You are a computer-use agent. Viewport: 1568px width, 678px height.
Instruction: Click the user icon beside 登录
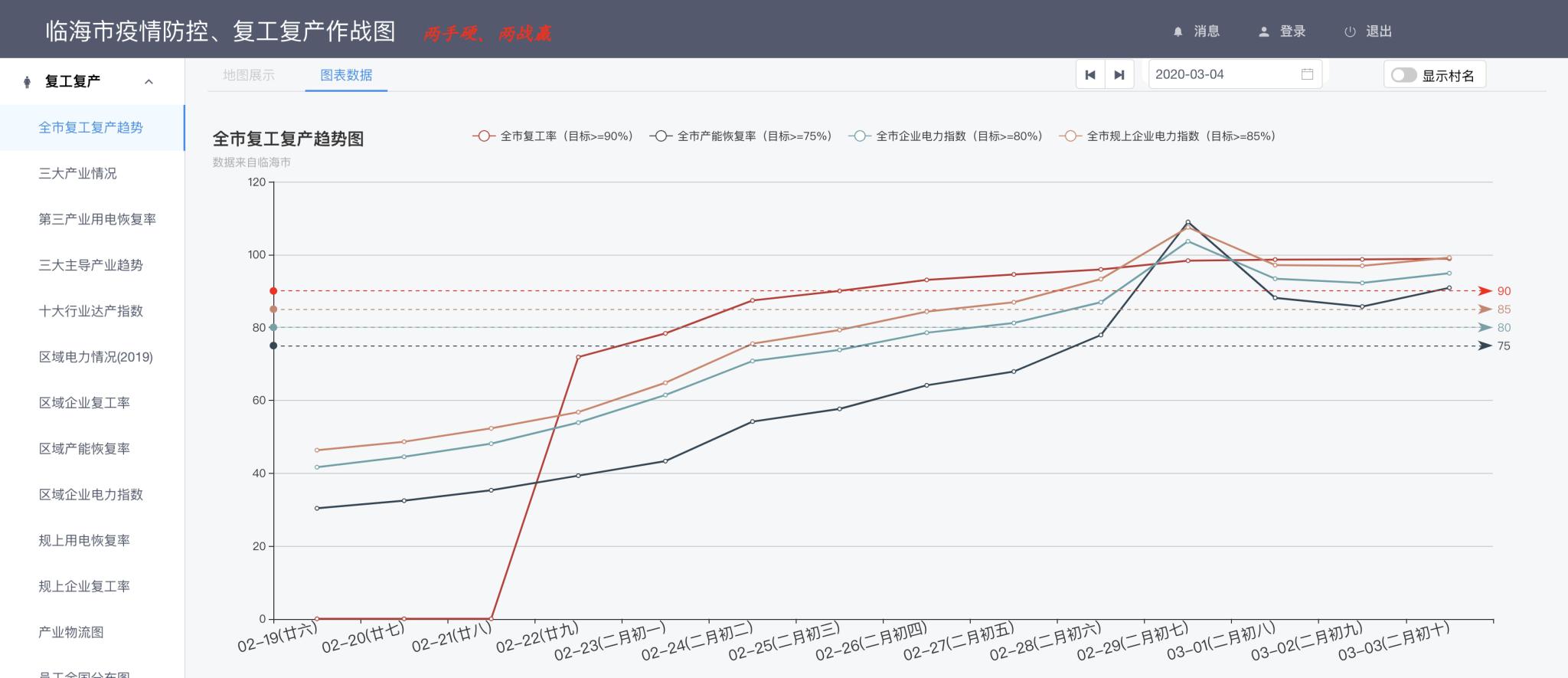pyautogui.click(x=1263, y=32)
